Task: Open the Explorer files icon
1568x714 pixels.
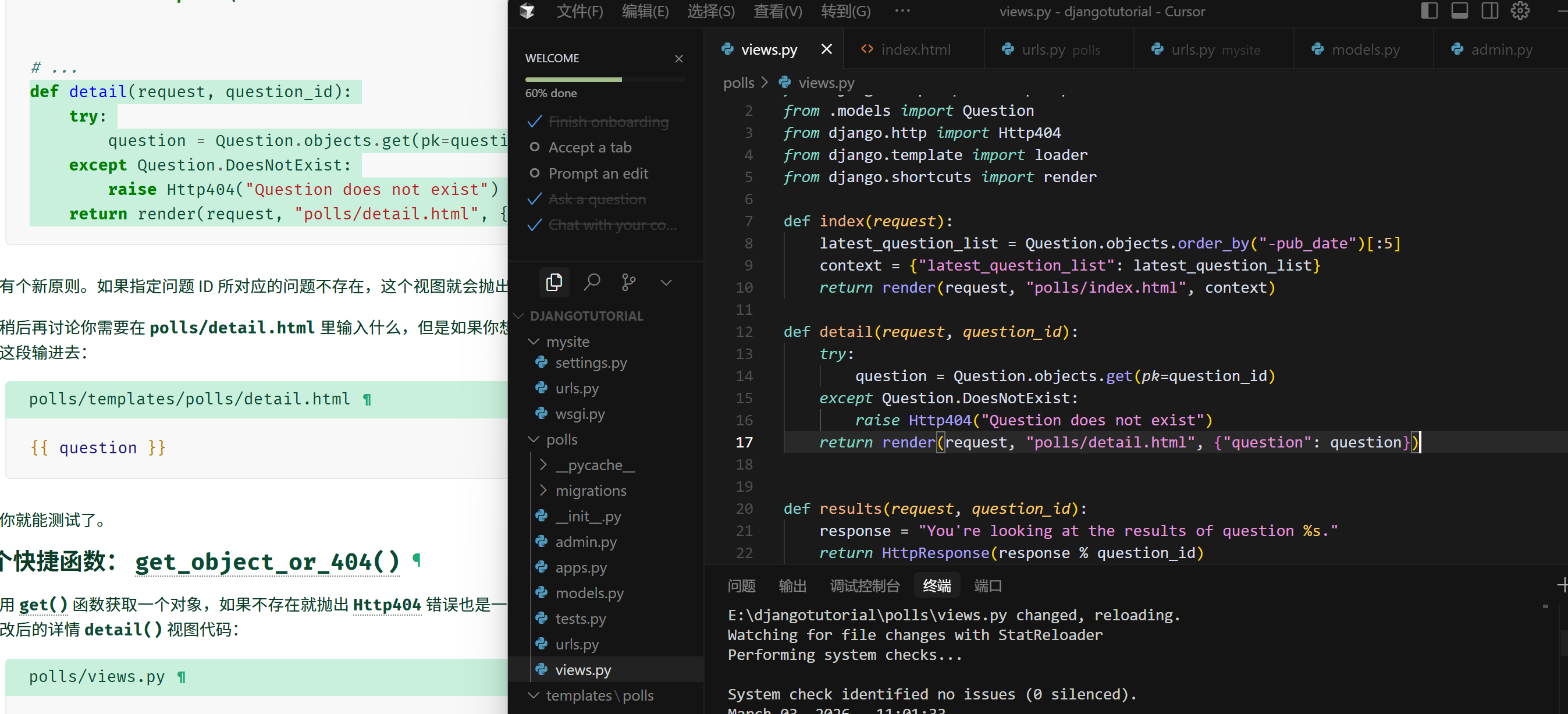Action: 554,282
